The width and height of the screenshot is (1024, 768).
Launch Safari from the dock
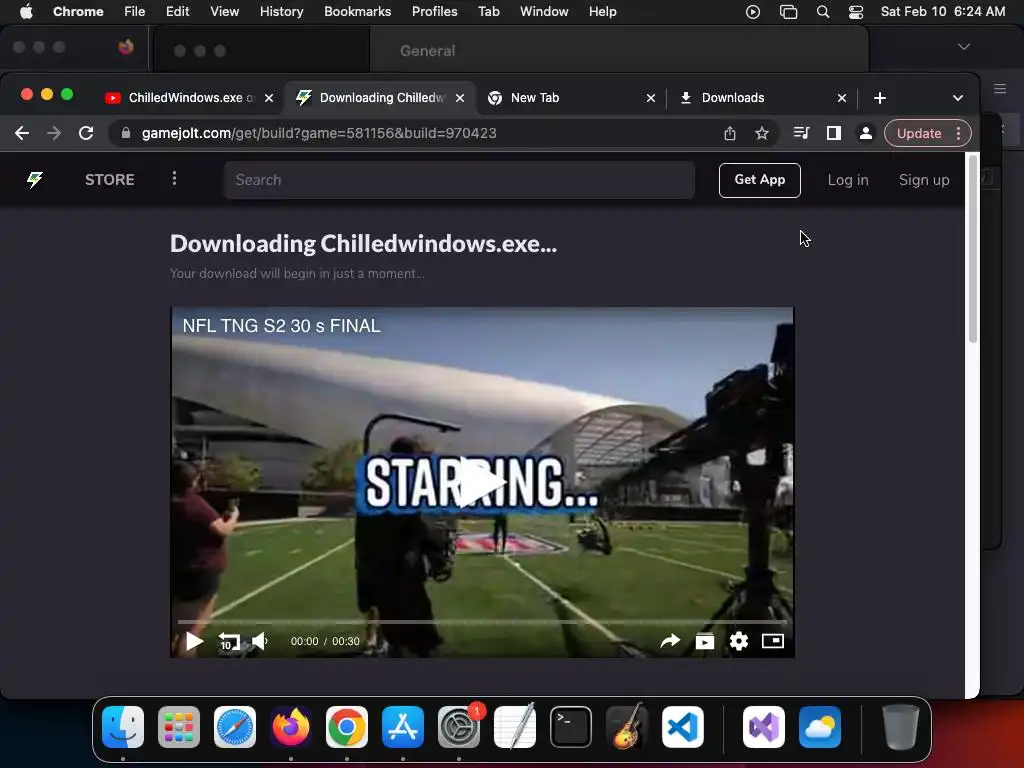pos(235,727)
